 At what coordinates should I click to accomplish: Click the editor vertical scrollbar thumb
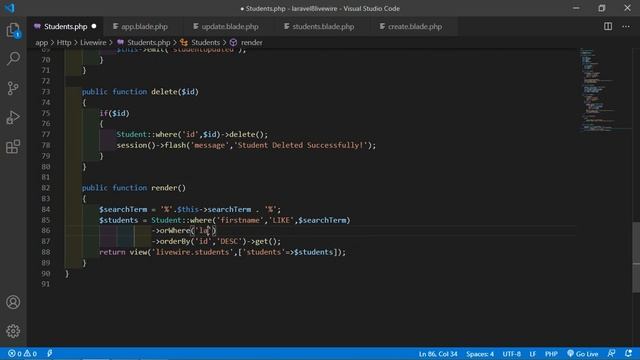pyautogui.click(x=636, y=257)
